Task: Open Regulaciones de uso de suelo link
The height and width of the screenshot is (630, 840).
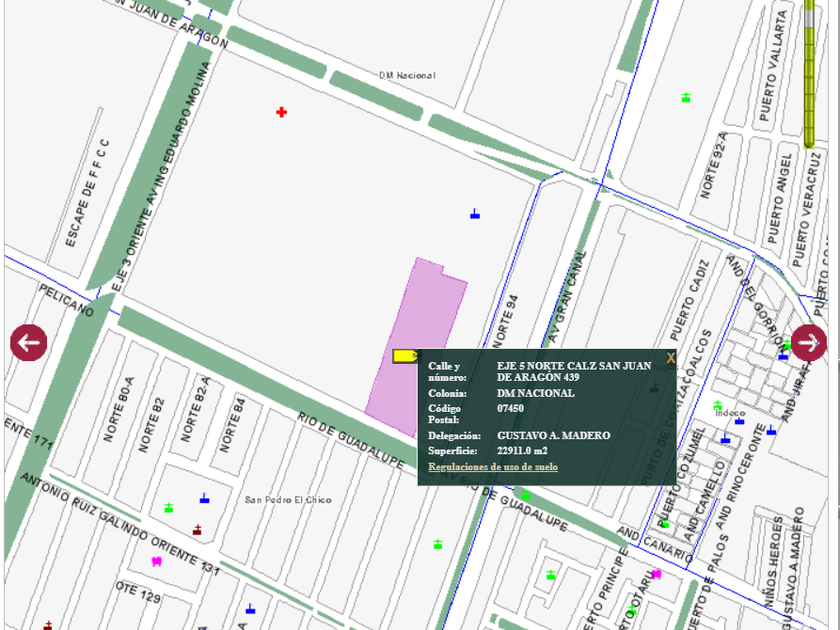Action: coord(493,467)
